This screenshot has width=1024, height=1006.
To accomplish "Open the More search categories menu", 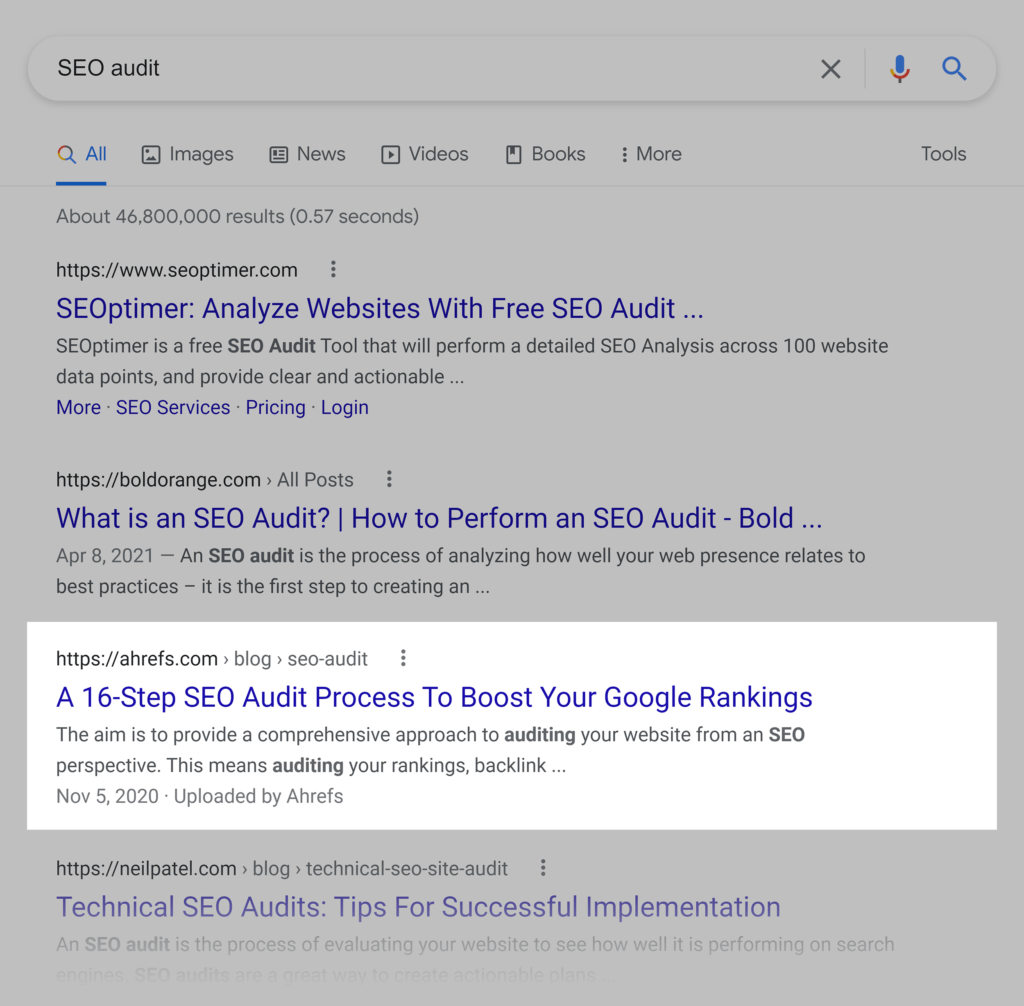I will tap(650, 154).
